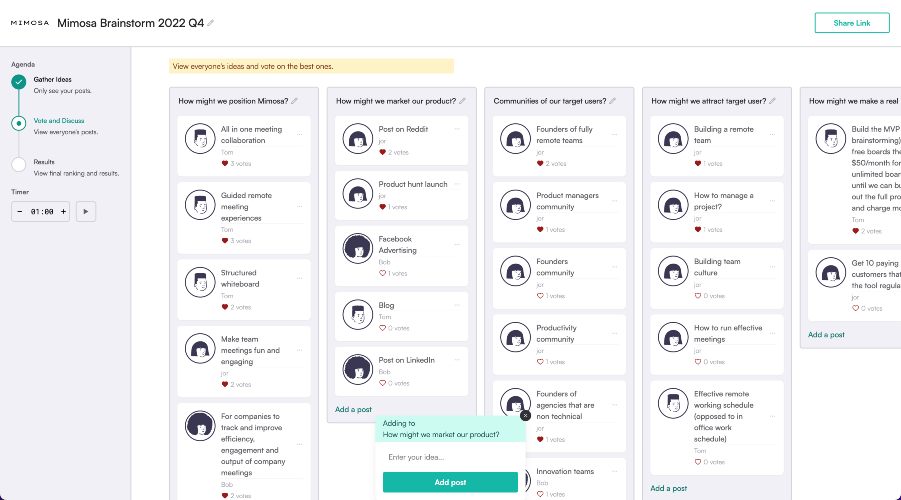Vote heart on 'Effective remote working schedule'
The image size is (901, 500).
(698, 462)
